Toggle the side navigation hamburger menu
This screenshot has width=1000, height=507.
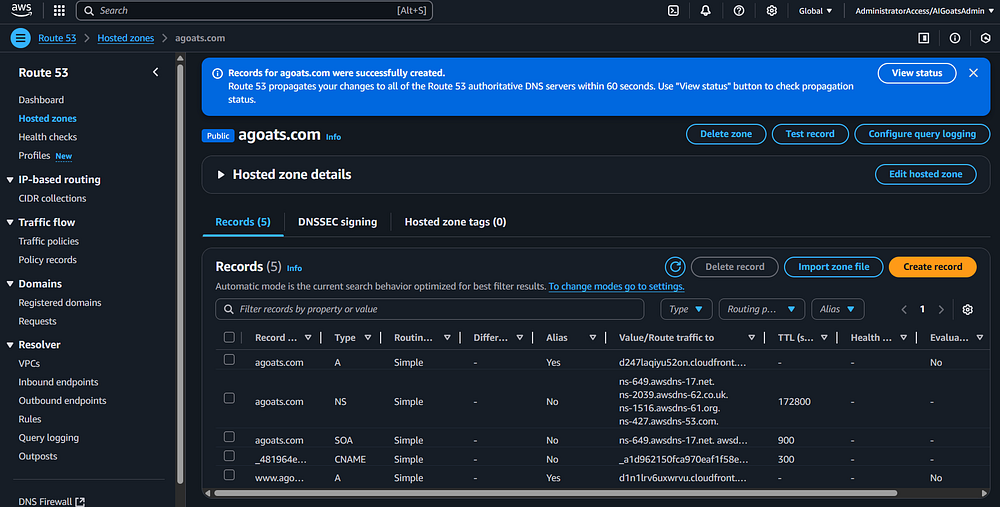pyautogui.click(x=21, y=38)
